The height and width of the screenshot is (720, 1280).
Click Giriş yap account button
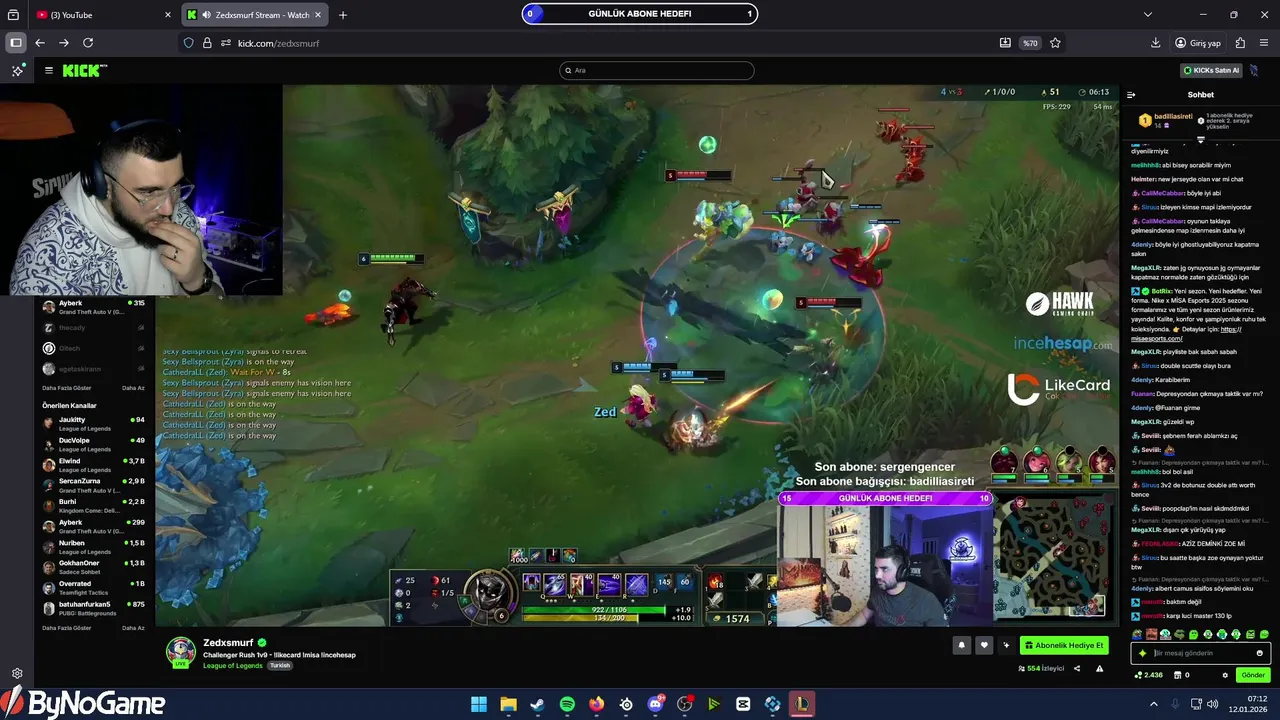point(1198,43)
